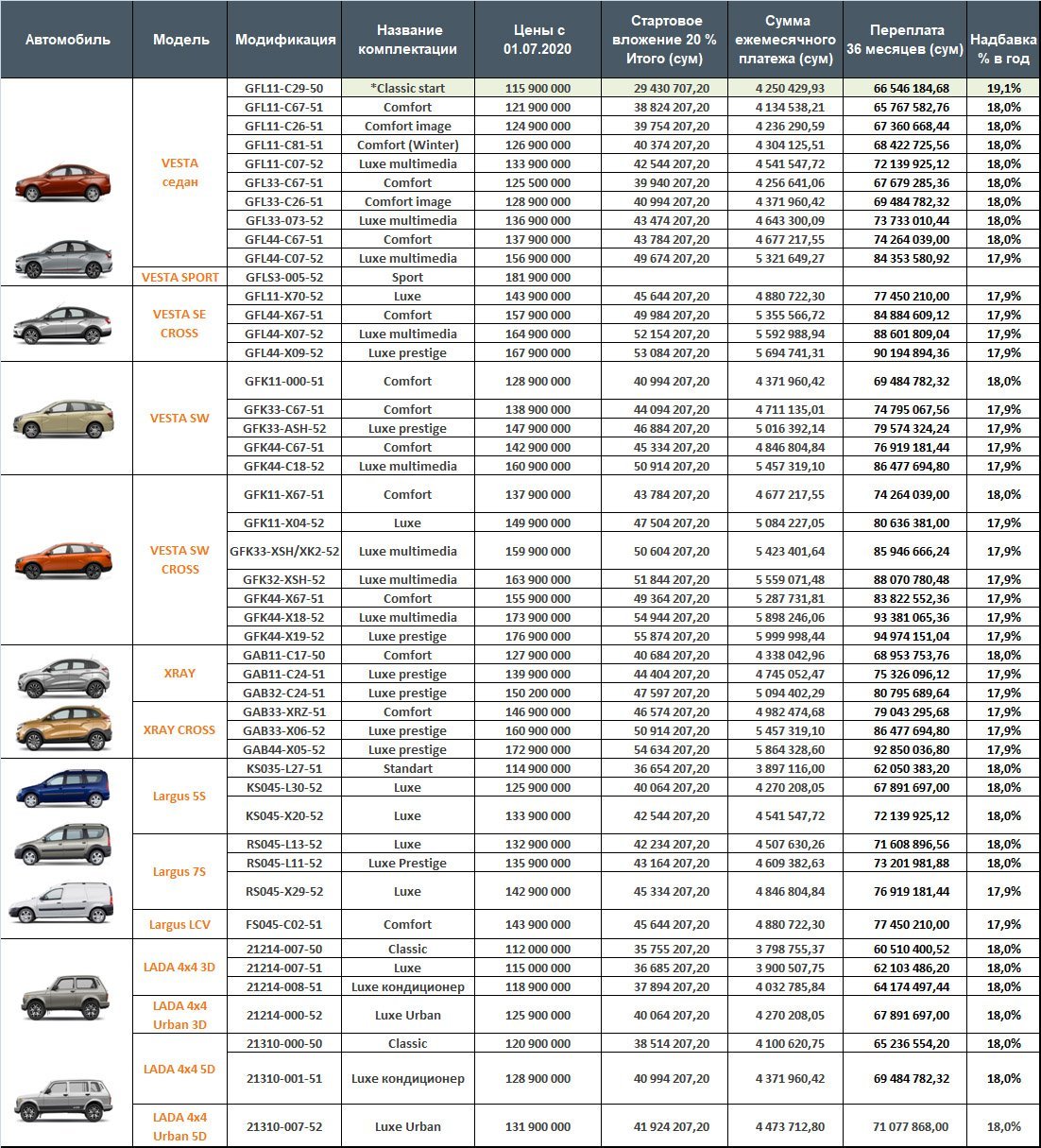Image resolution: width=1041 pixels, height=1148 pixels.
Task: Click the orange Vesta SW Cross image
Action: (x=63, y=560)
